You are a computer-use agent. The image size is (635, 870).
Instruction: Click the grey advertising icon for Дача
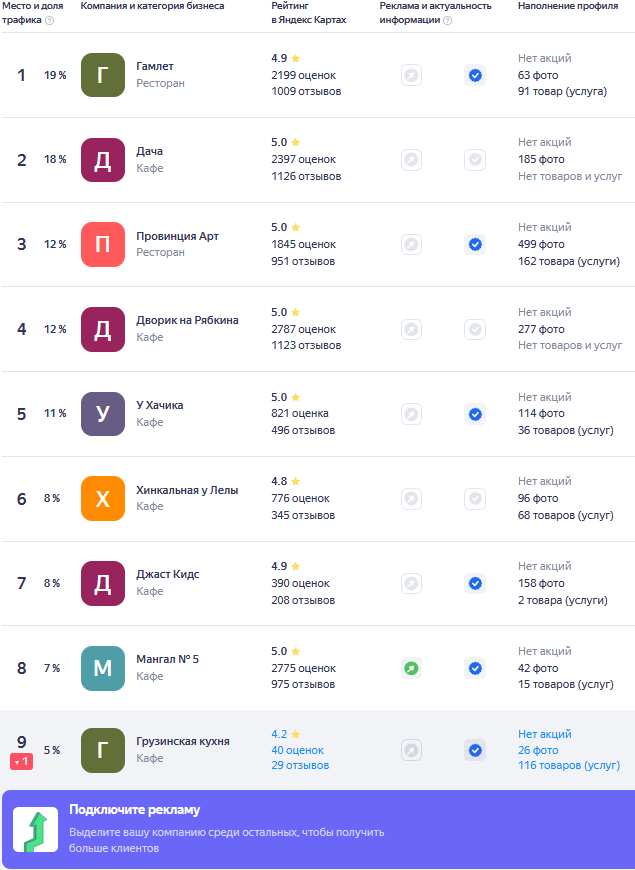411,160
